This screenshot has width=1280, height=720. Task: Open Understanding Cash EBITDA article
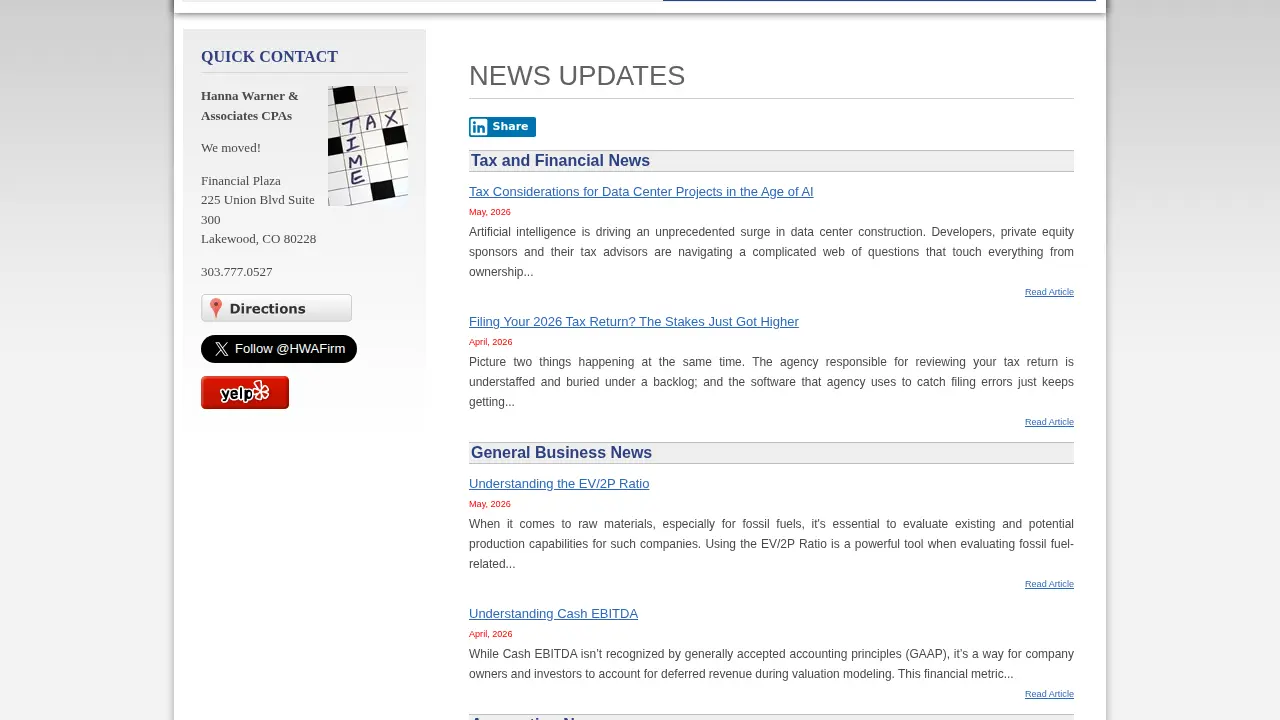pyautogui.click(x=553, y=614)
